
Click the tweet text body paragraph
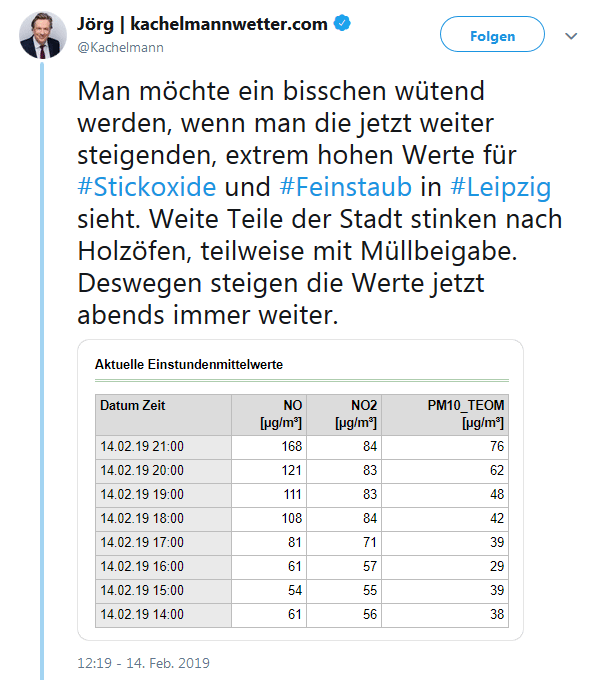(320, 203)
